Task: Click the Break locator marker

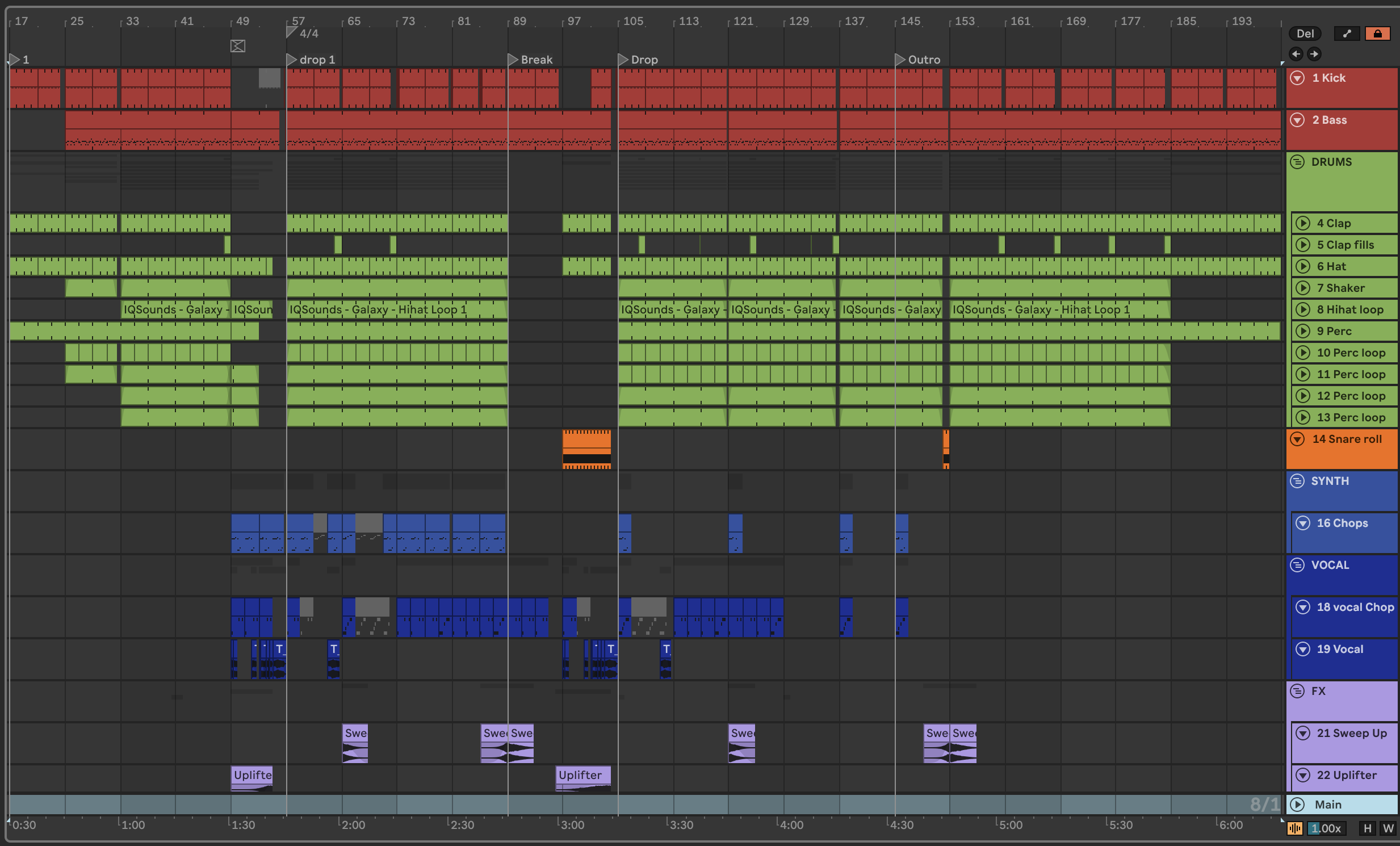Action: click(513, 60)
